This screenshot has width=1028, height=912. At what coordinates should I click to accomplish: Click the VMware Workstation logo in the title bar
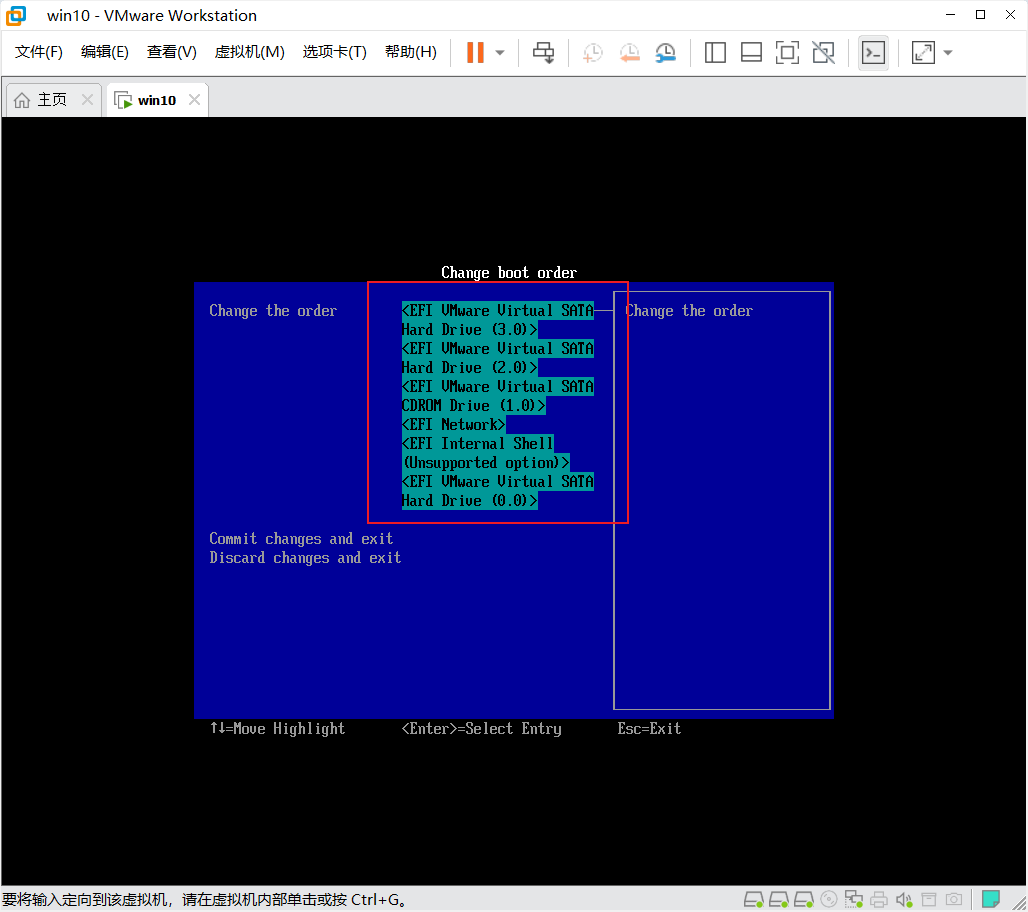(16, 15)
